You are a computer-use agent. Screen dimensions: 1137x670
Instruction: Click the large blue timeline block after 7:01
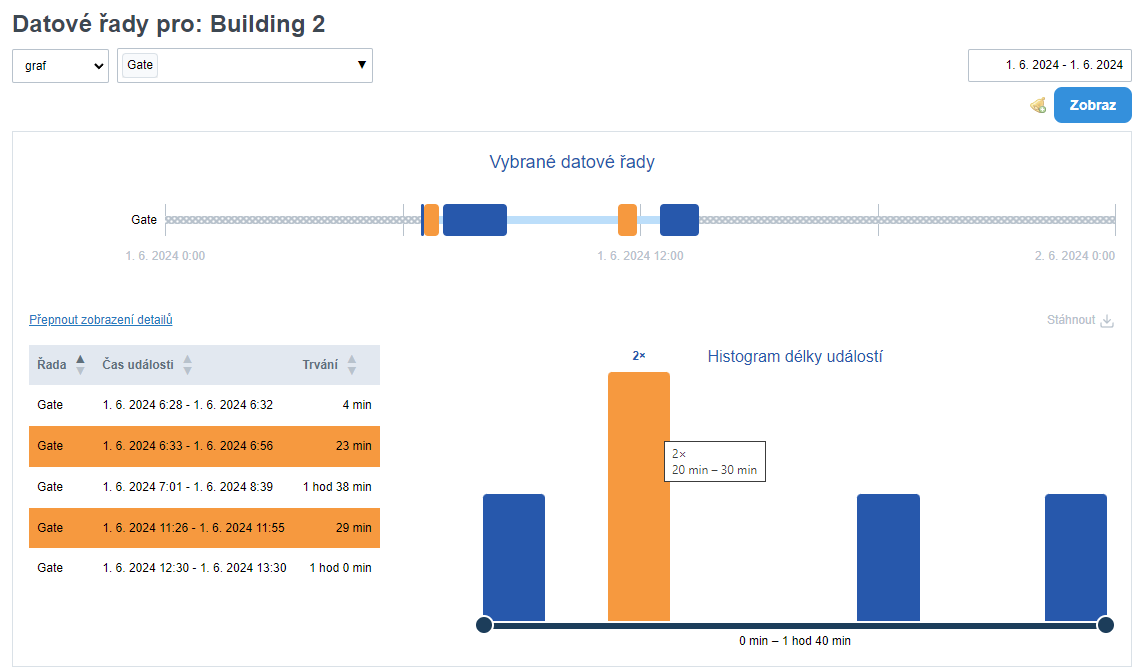point(474,220)
